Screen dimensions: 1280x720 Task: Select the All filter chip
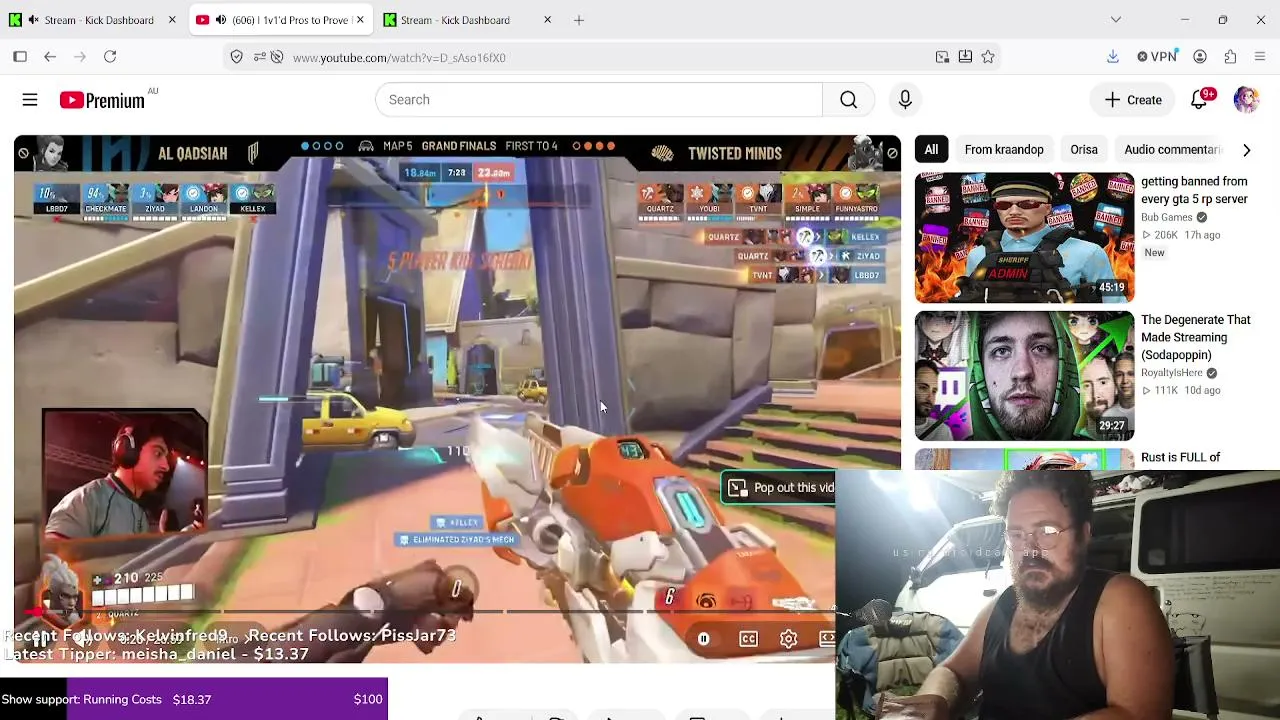coord(931,150)
